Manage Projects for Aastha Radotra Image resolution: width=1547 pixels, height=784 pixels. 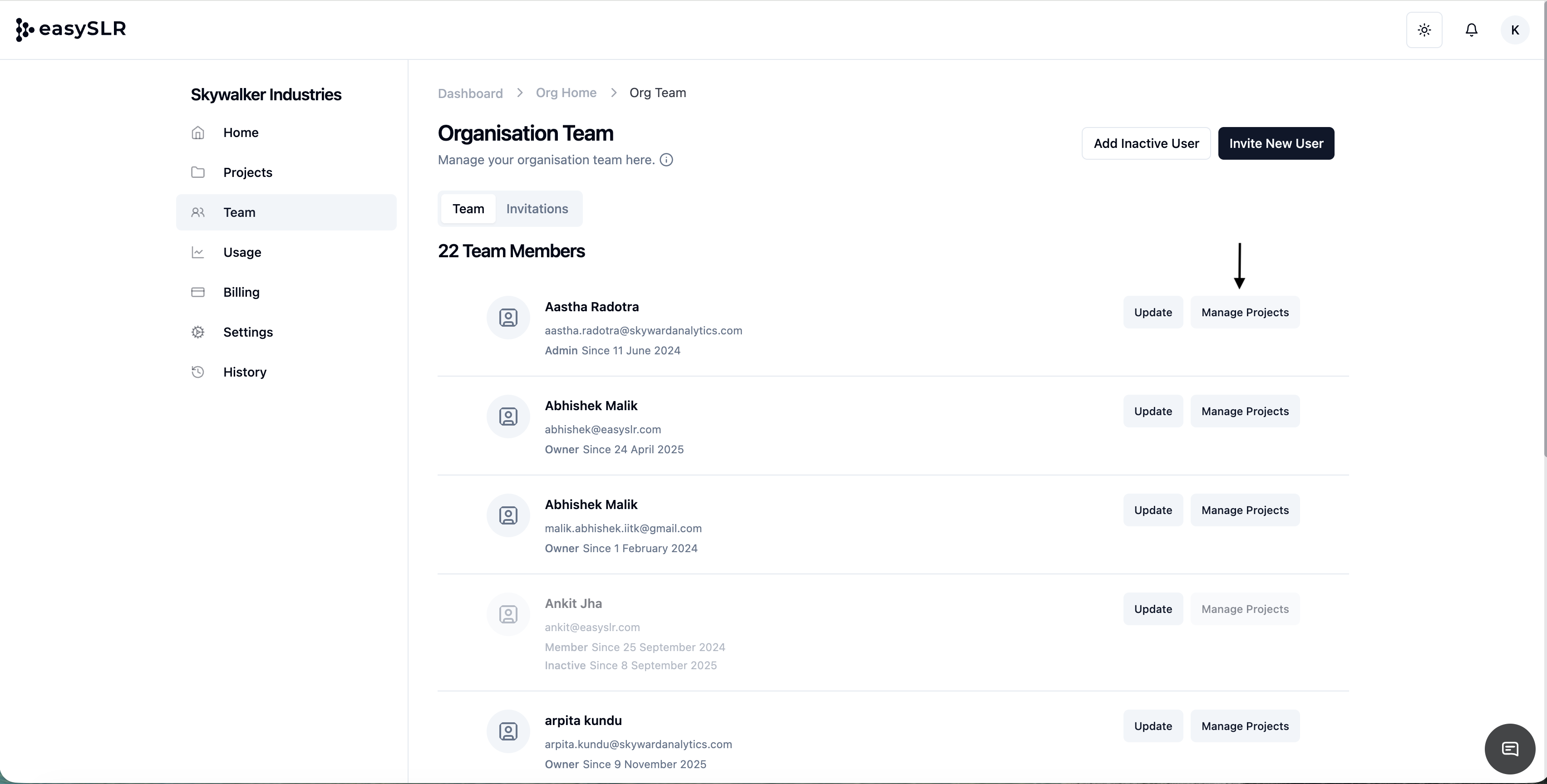pyautogui.click(x=1244, y=312)
